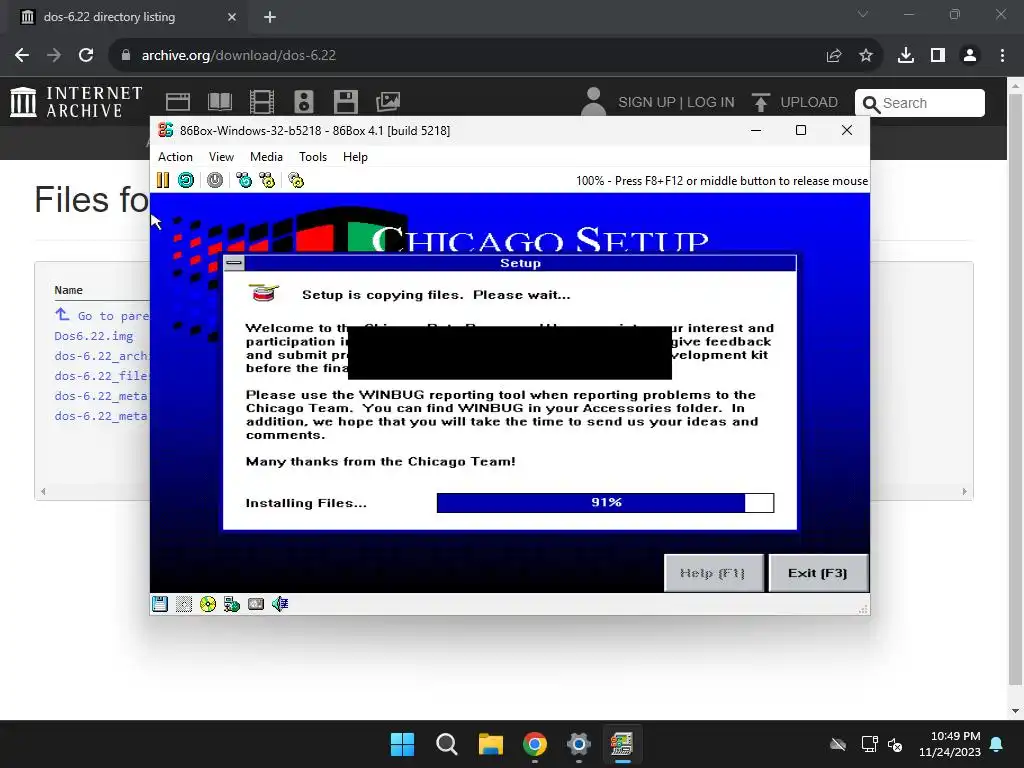Reload the page in Chrome

click(x=86, y=56)
